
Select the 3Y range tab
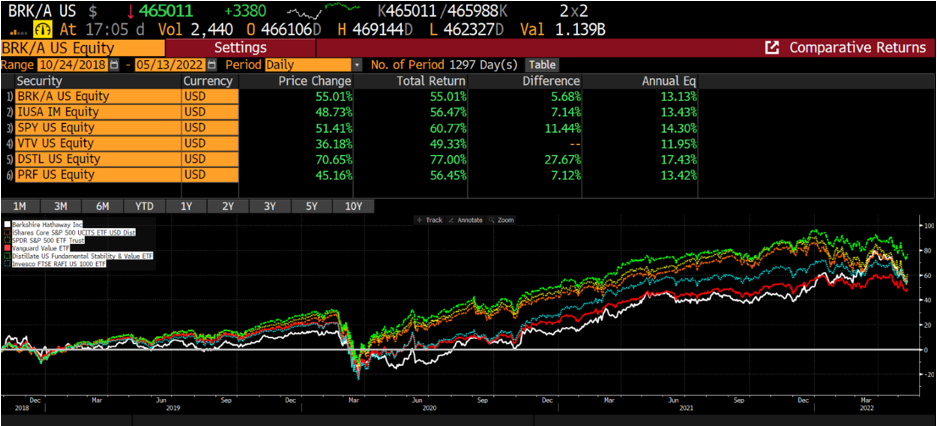click(x=270, y=206)
